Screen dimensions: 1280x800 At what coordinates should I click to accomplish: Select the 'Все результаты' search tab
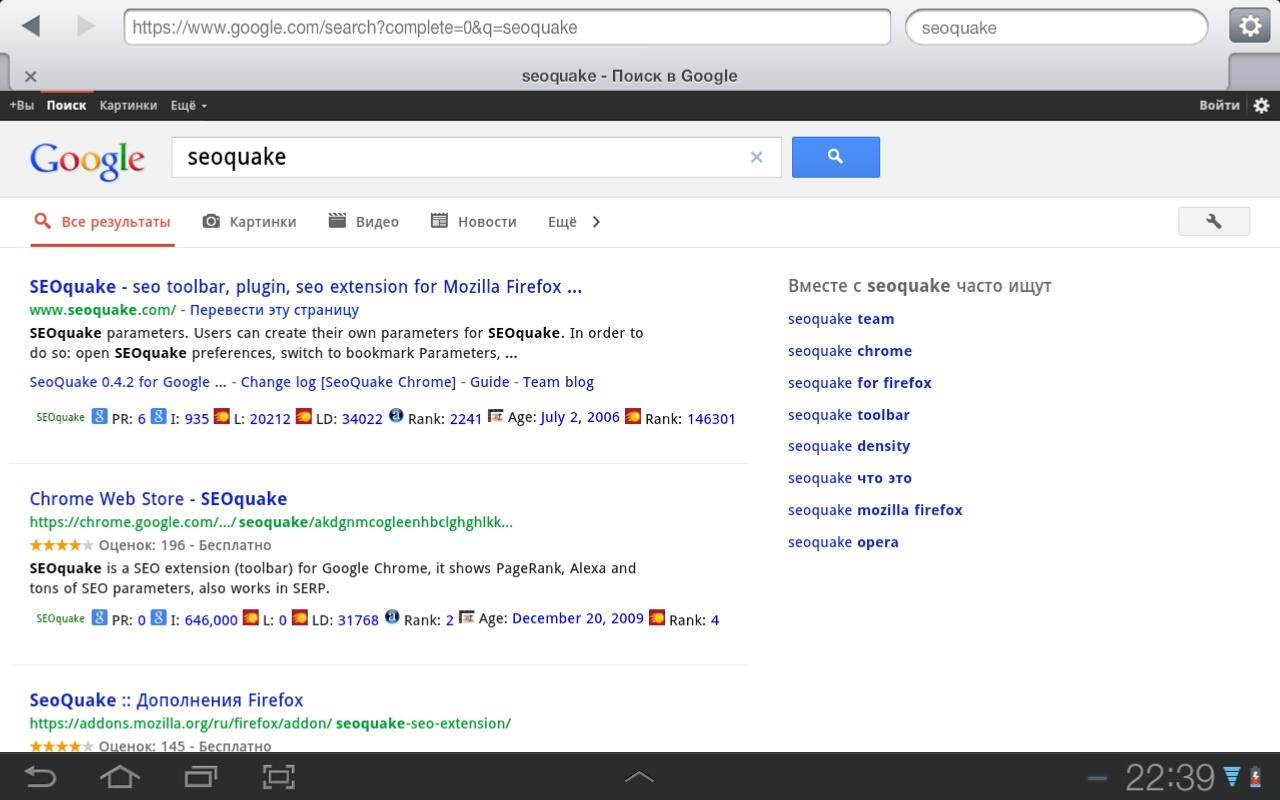click(102, 222)
